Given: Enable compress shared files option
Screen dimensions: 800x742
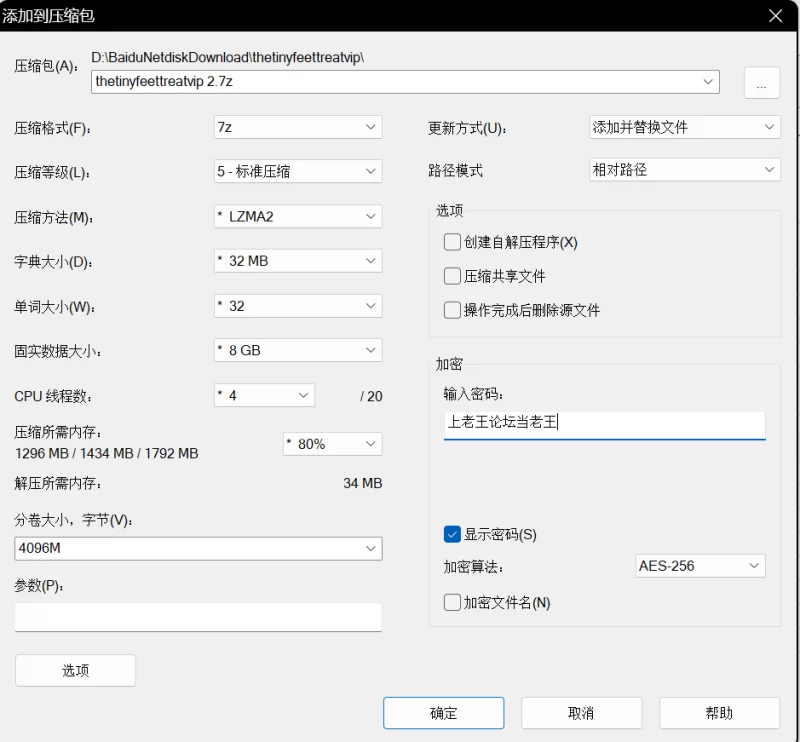Looking at the screenshot, I should pos(452,276).
